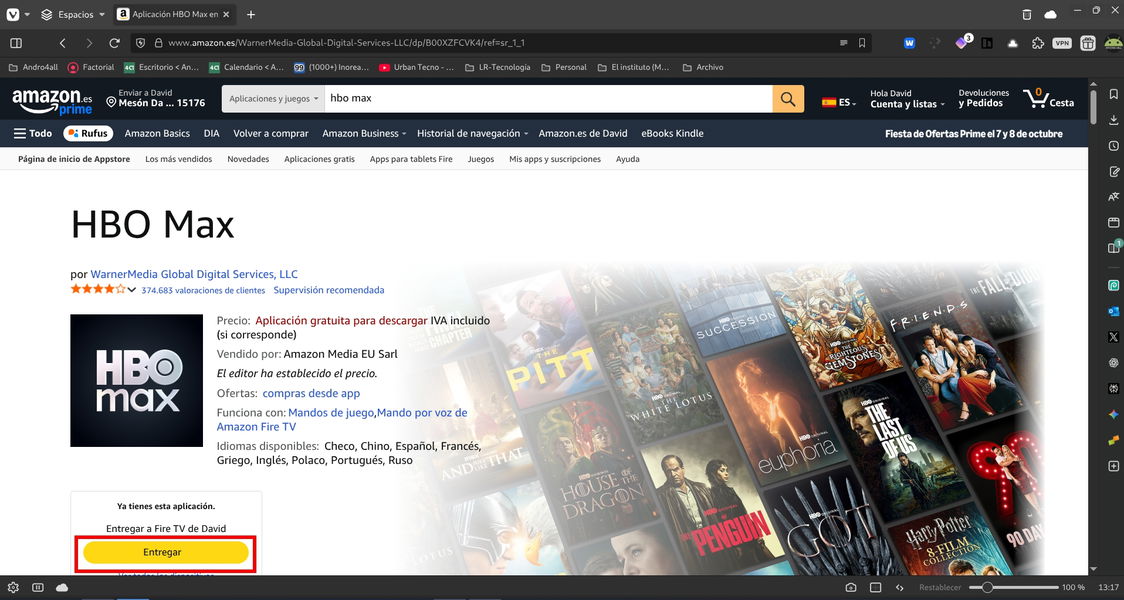1124x600 pixels.
Task: Click the yellow Entregar button
Action: [x=165, y=552]
